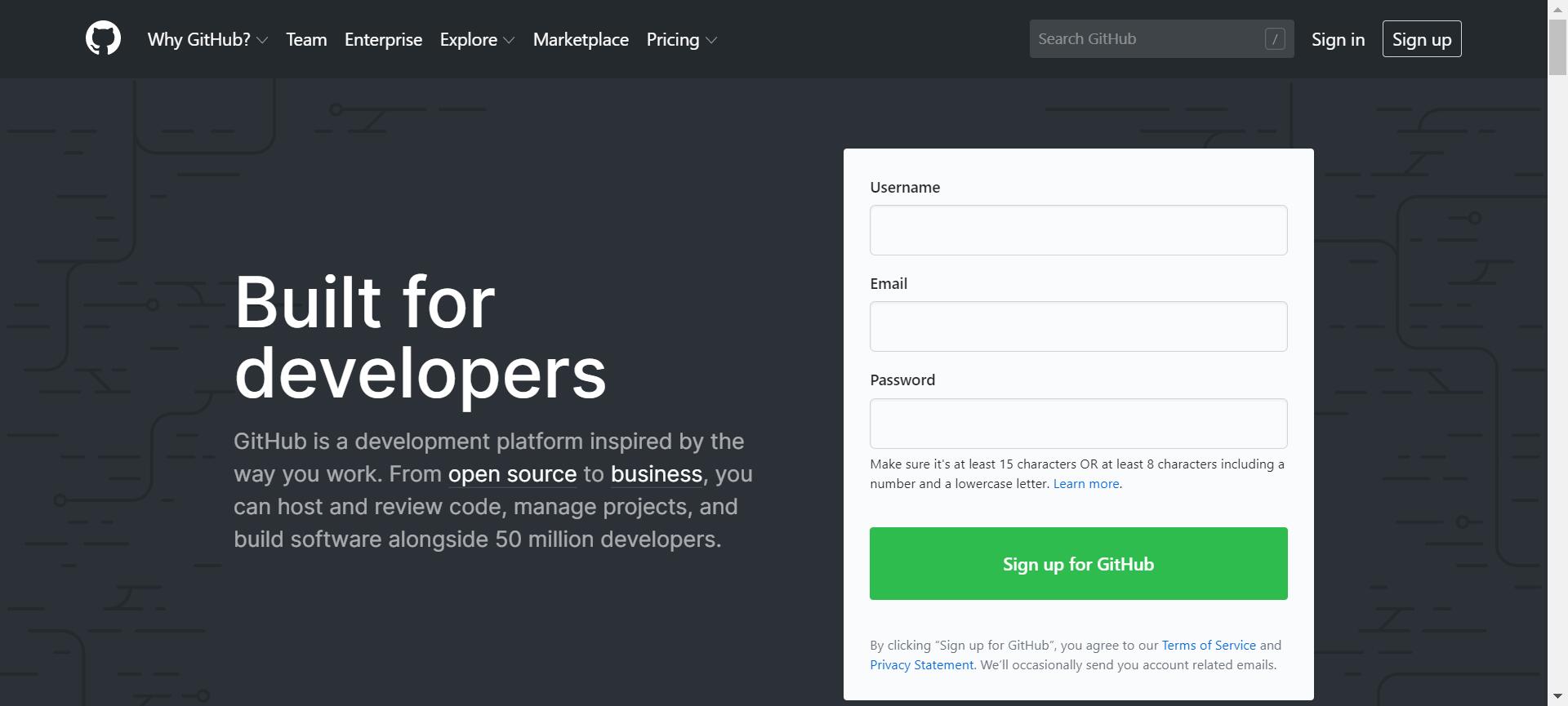Open the Privacy Statement link

[921, 664]
